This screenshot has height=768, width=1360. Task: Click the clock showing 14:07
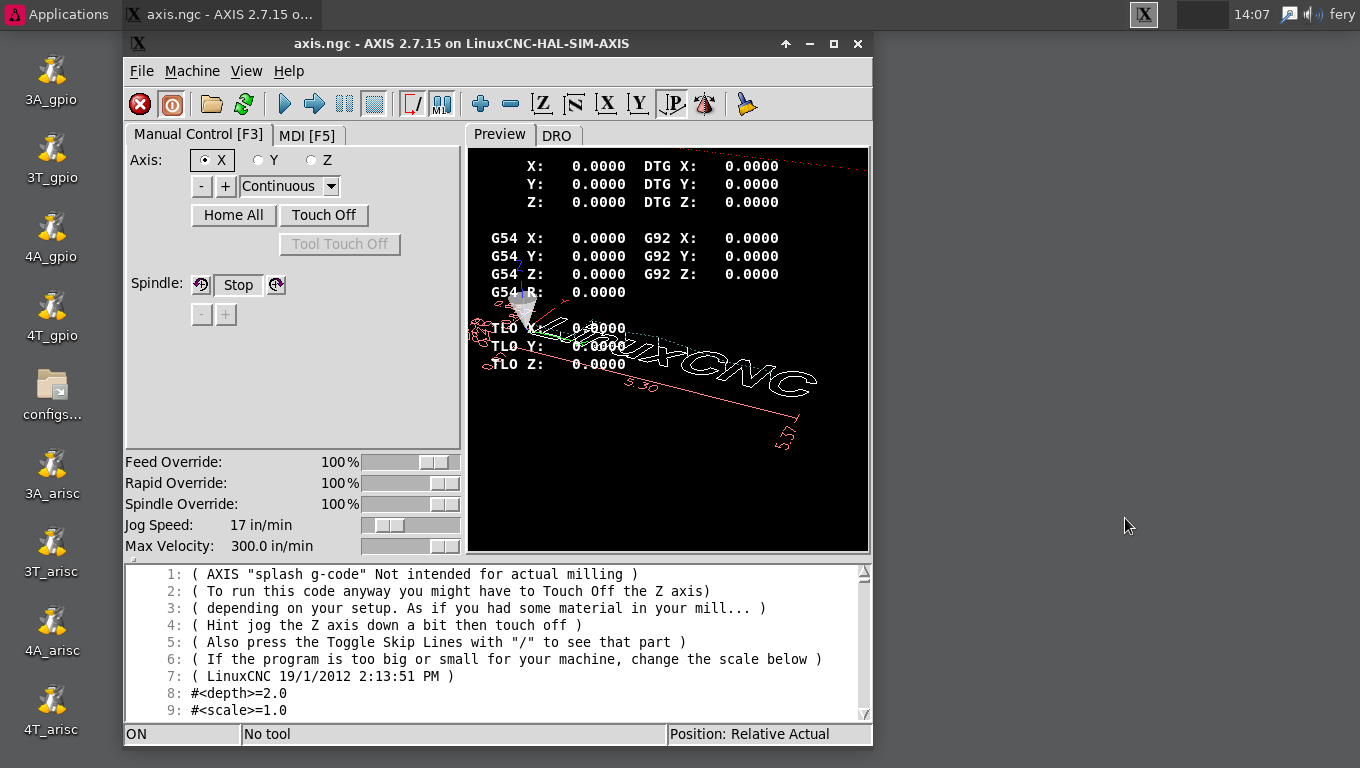(1252, 14)
